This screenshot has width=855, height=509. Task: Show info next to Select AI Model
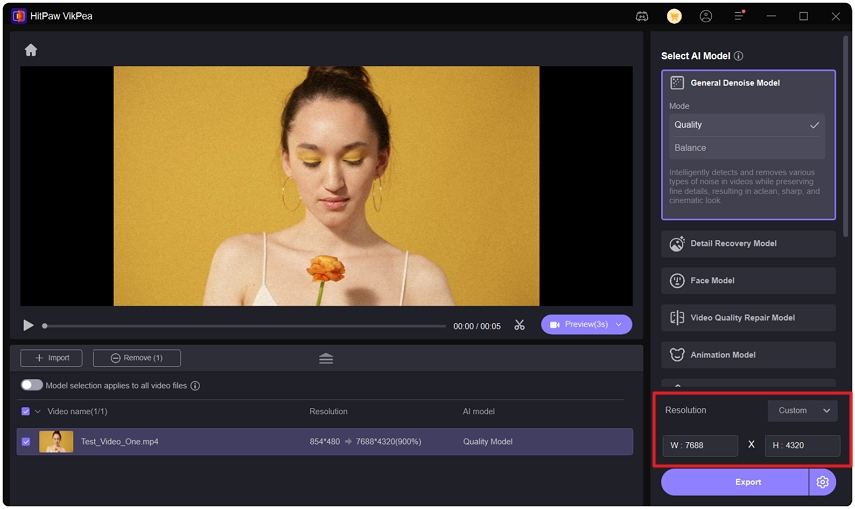pyautogui.click(x=738, y=56)
